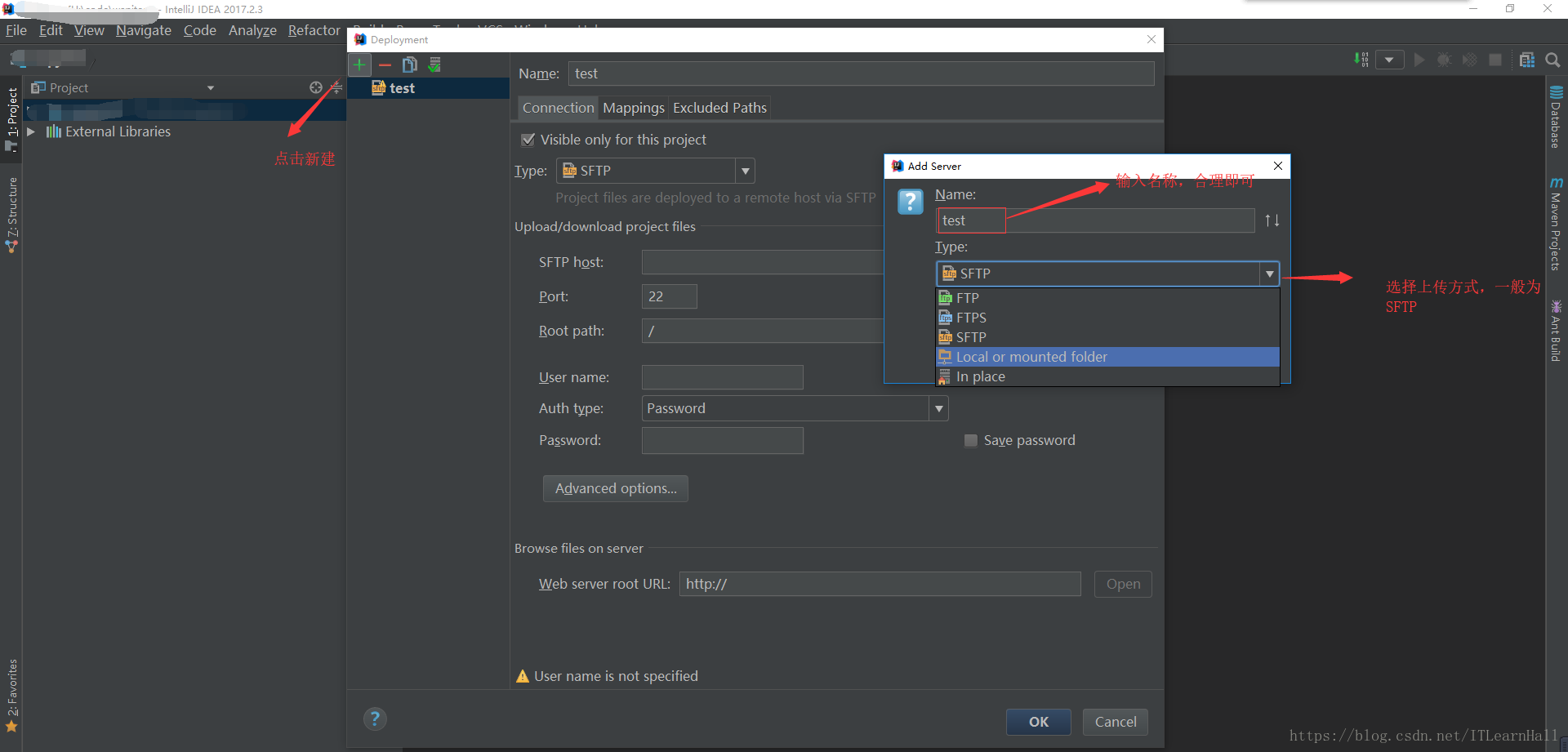The width and height of the screenshot is (1568, 752).
Task: Click the Port field showing 22
Action: [670, 296]
